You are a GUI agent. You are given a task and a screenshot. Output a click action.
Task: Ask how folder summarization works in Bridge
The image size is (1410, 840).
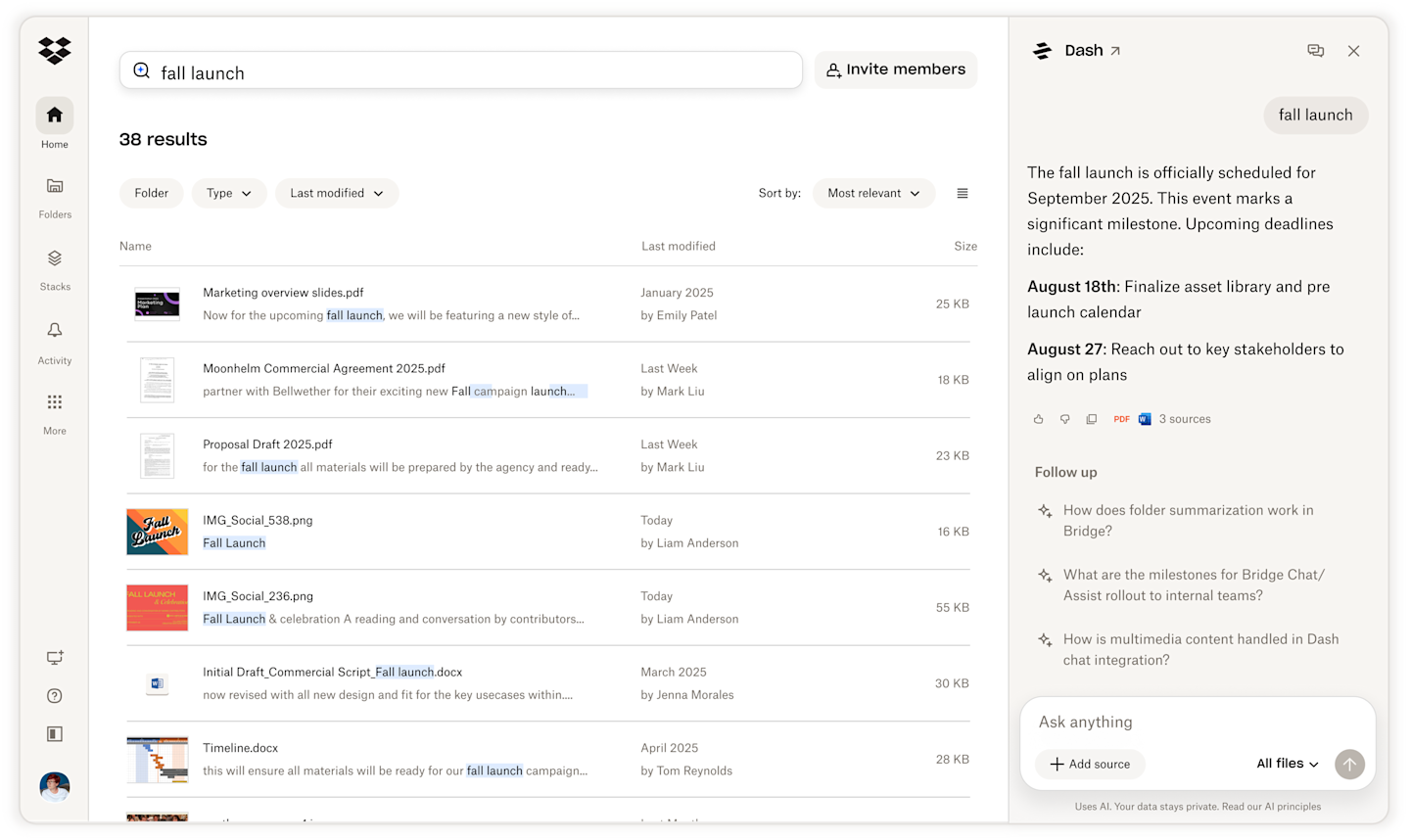(x=1187, y=521)
